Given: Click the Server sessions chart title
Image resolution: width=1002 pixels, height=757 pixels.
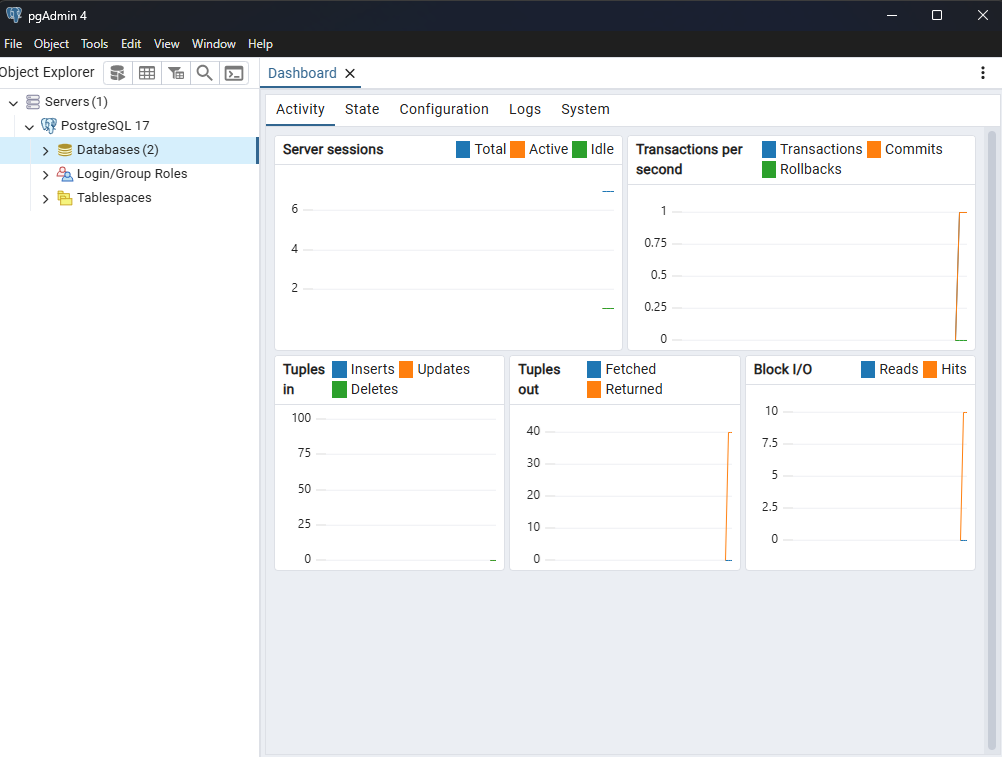Looking at the screenshot, I should (333, 149).
